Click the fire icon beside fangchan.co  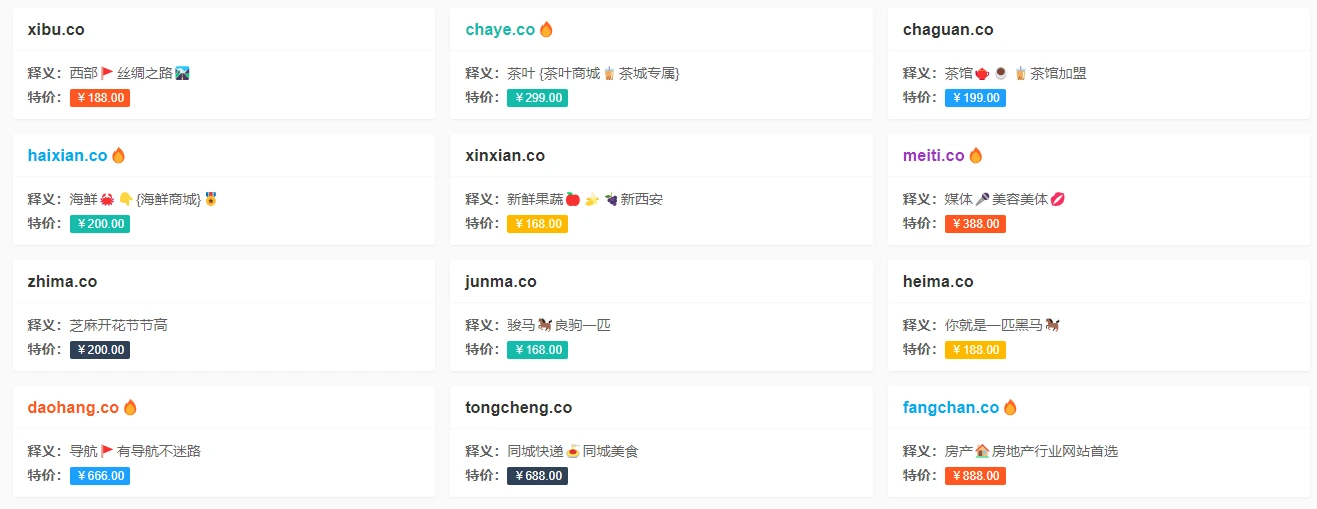1010,408
